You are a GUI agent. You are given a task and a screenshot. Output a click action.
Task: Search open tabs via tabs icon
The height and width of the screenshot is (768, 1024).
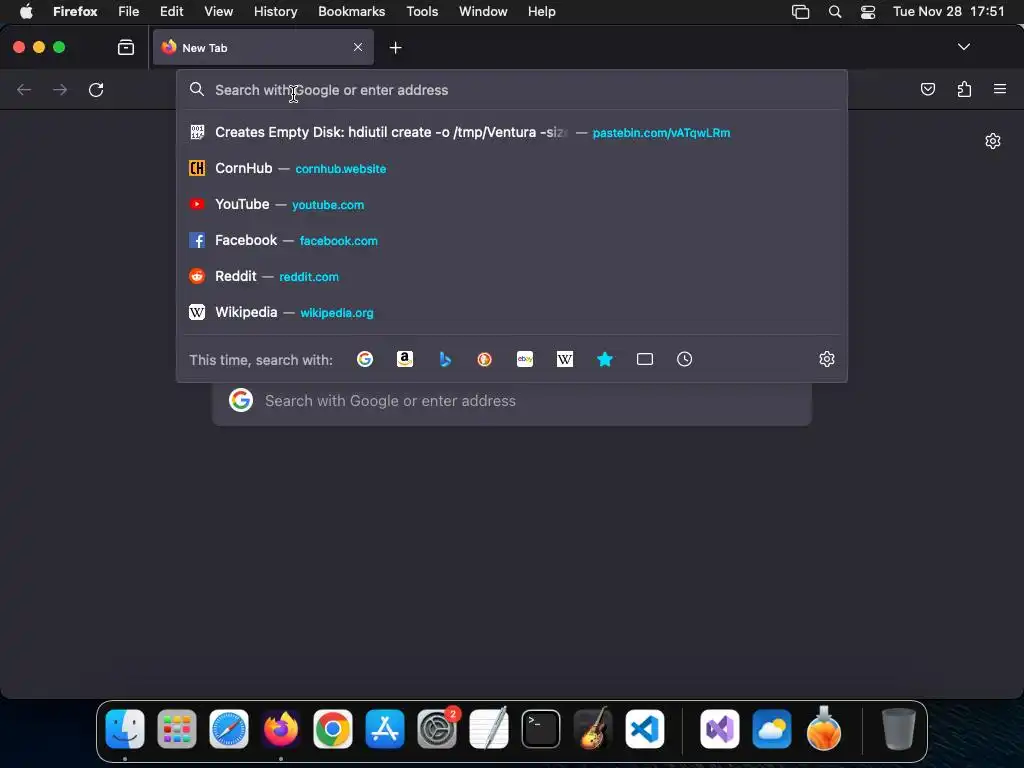point(645,359)
